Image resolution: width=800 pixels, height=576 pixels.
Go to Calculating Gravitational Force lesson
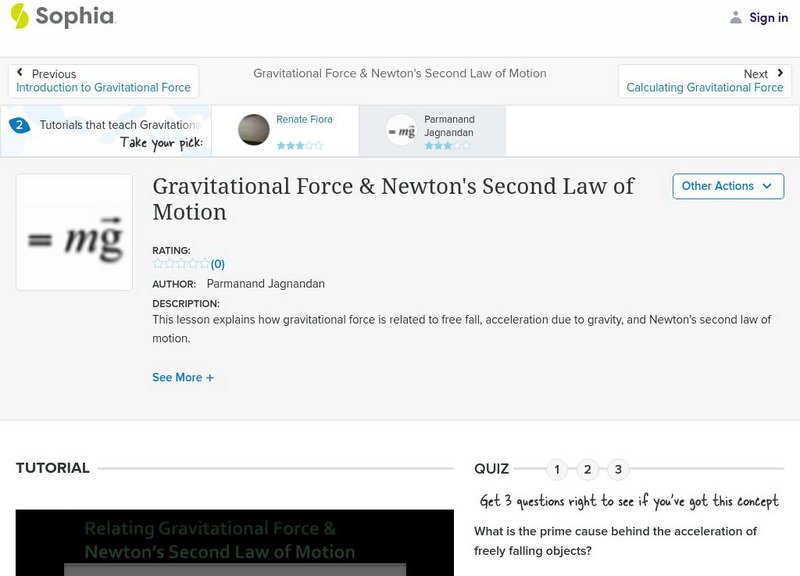(707, 87)
